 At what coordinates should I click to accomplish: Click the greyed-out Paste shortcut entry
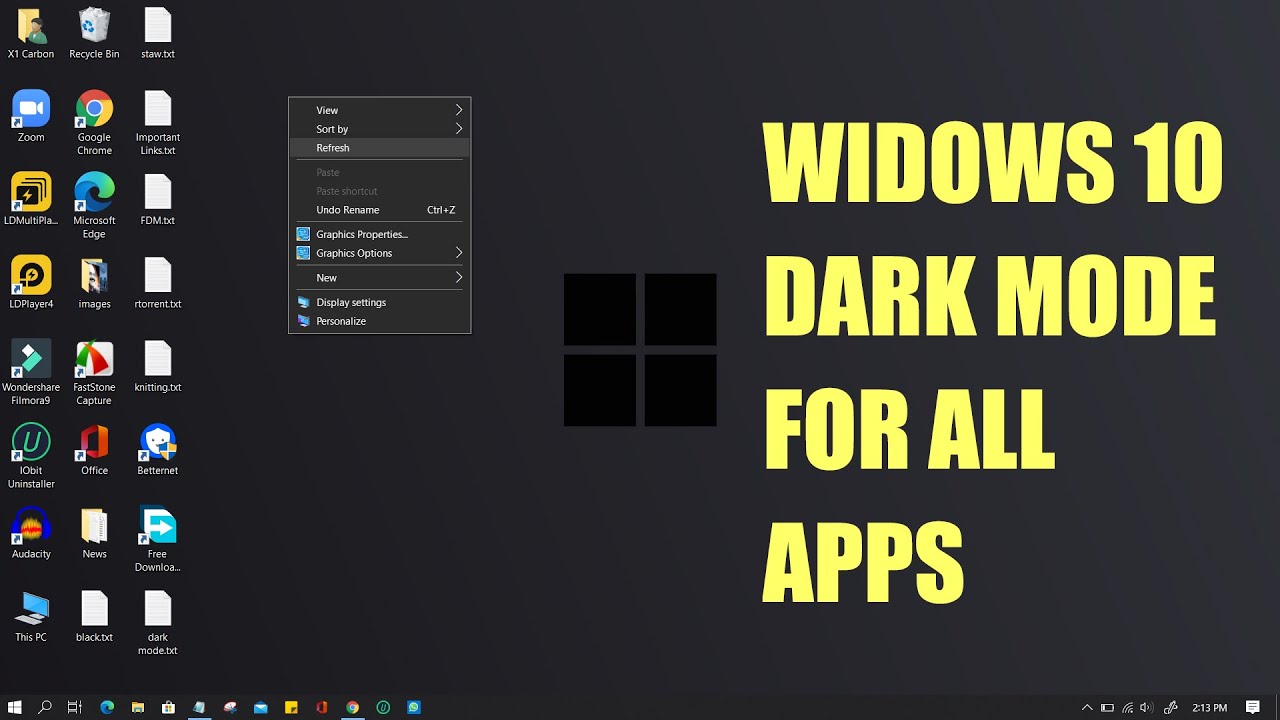pos(379,191)
